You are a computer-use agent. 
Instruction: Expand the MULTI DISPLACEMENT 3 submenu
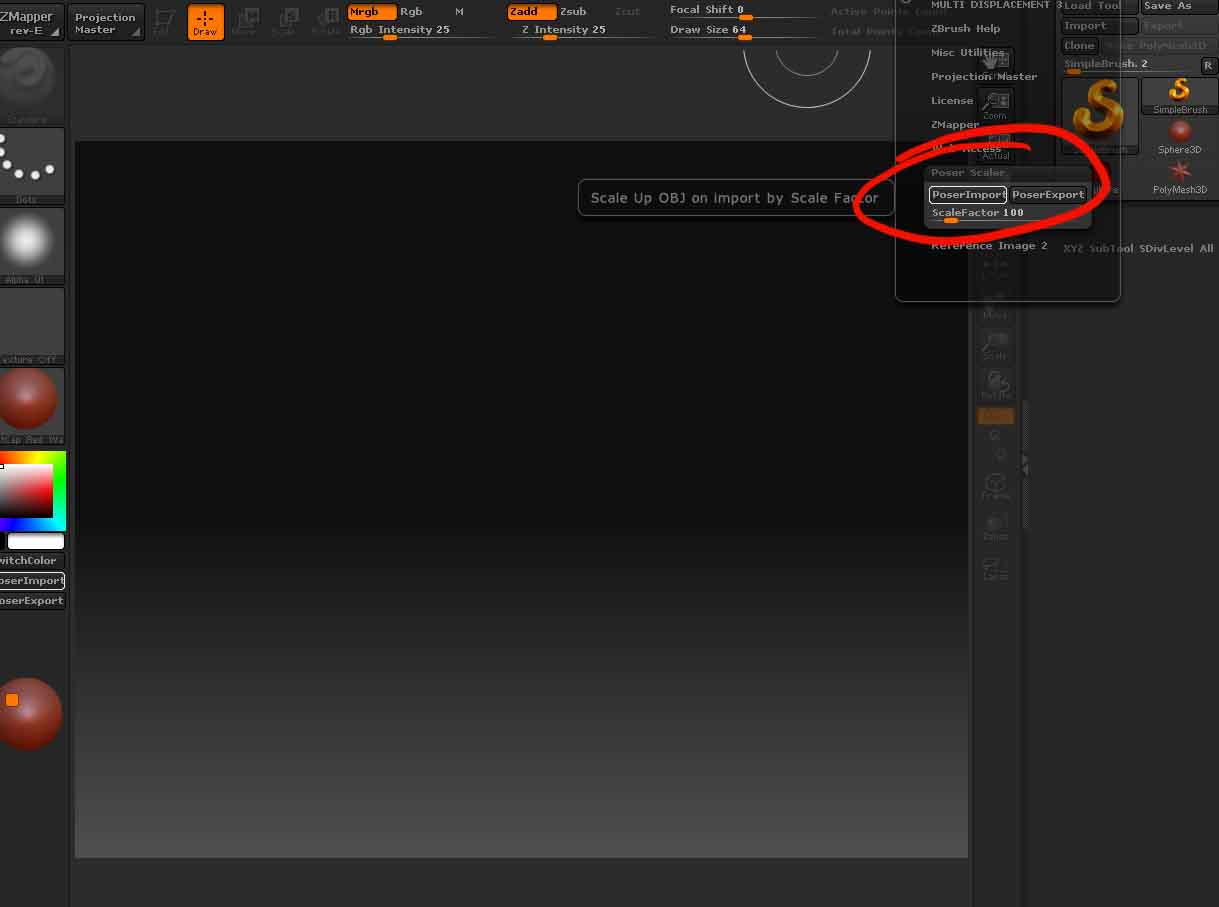pyautogui.click(x=997, y=5)
